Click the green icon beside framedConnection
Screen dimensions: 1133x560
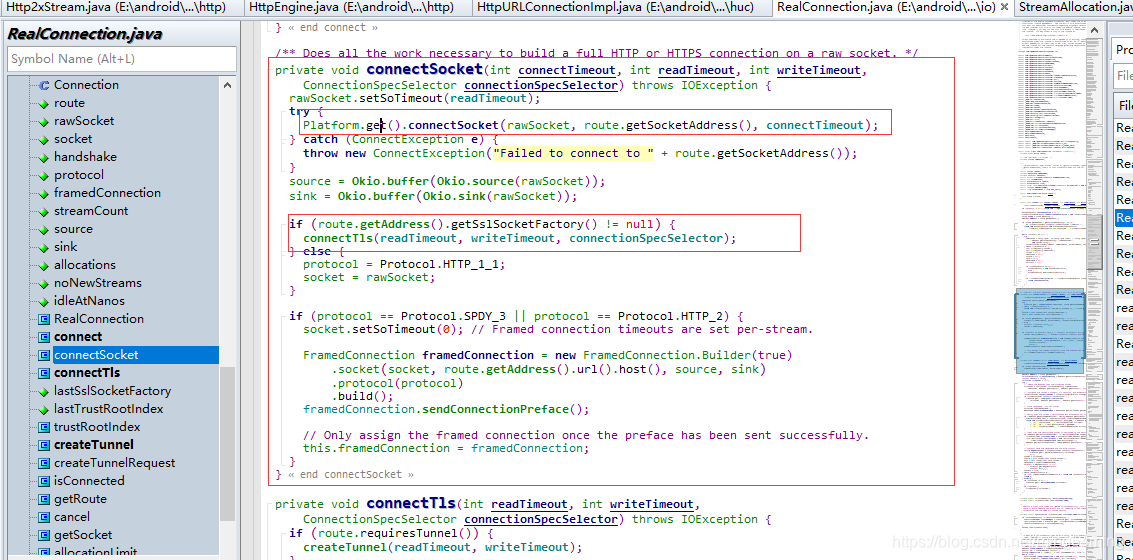click(x=43, y=193)
